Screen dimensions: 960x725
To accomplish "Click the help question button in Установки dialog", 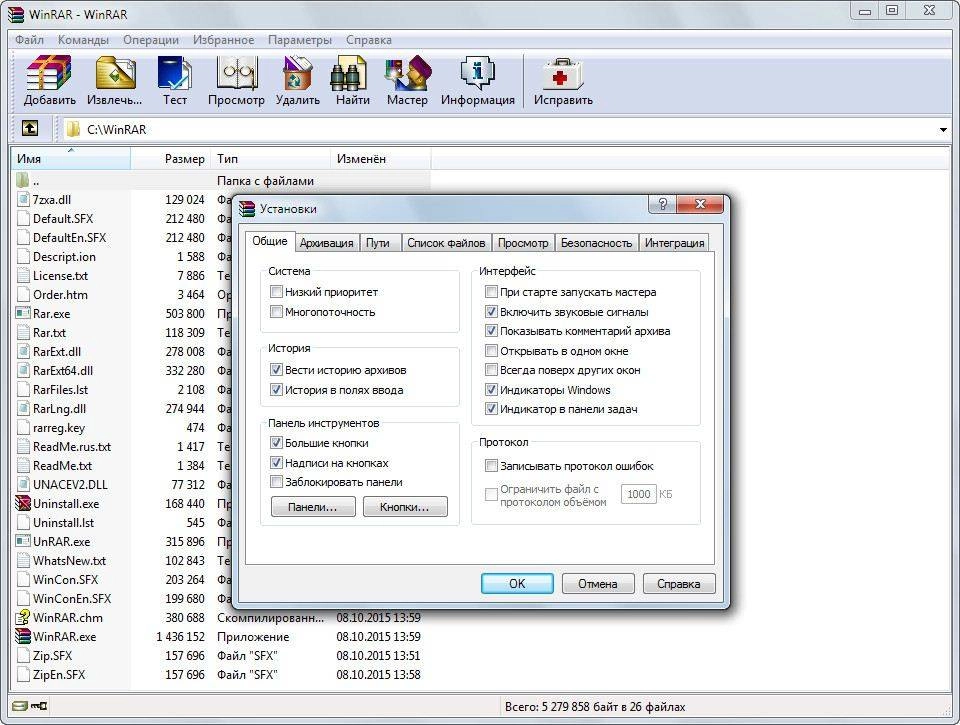I will click(662, 204).
